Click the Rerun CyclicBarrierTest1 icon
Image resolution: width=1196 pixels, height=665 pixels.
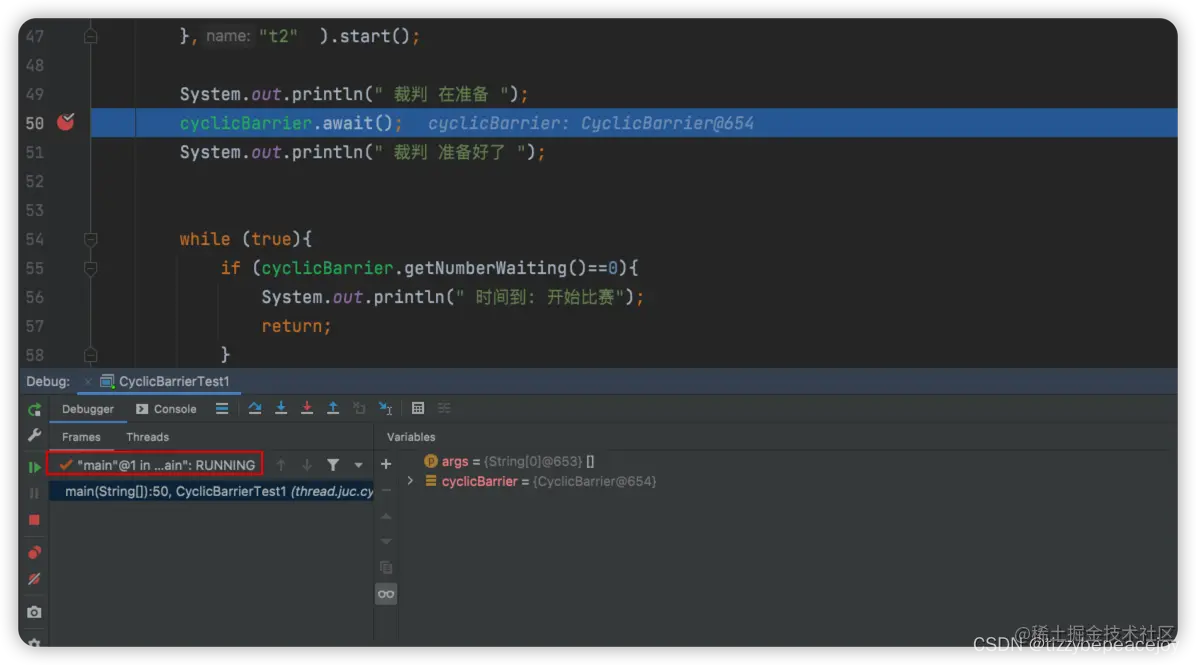coord(34,410)
